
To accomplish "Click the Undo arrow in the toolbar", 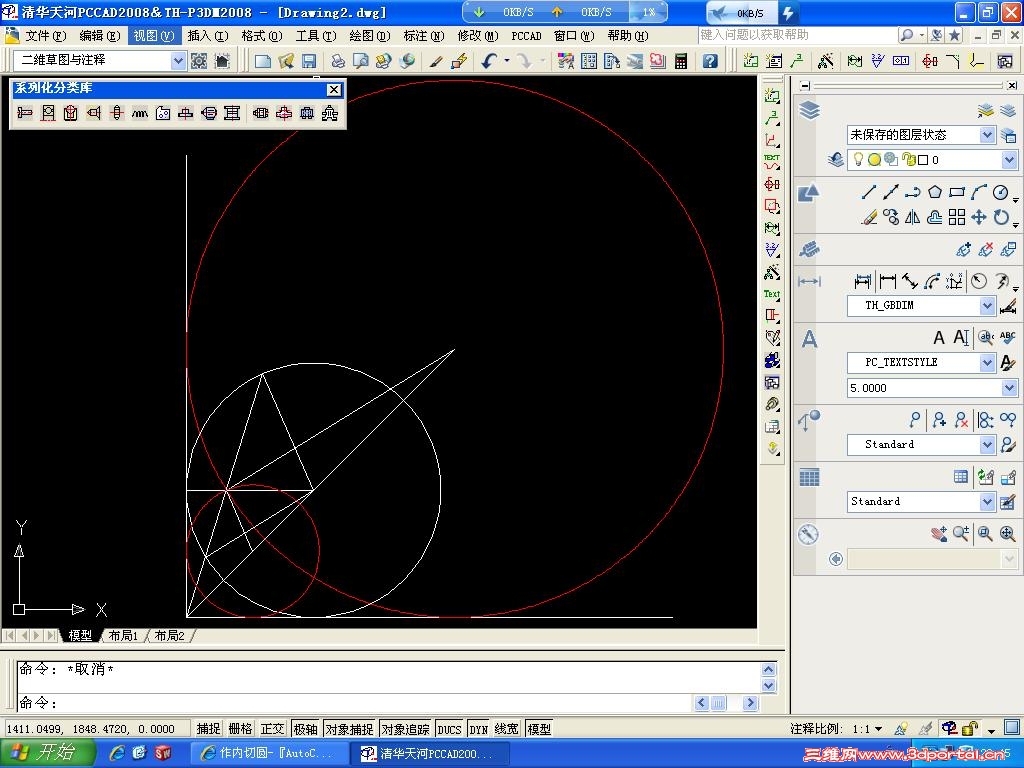I will (489, 61).
